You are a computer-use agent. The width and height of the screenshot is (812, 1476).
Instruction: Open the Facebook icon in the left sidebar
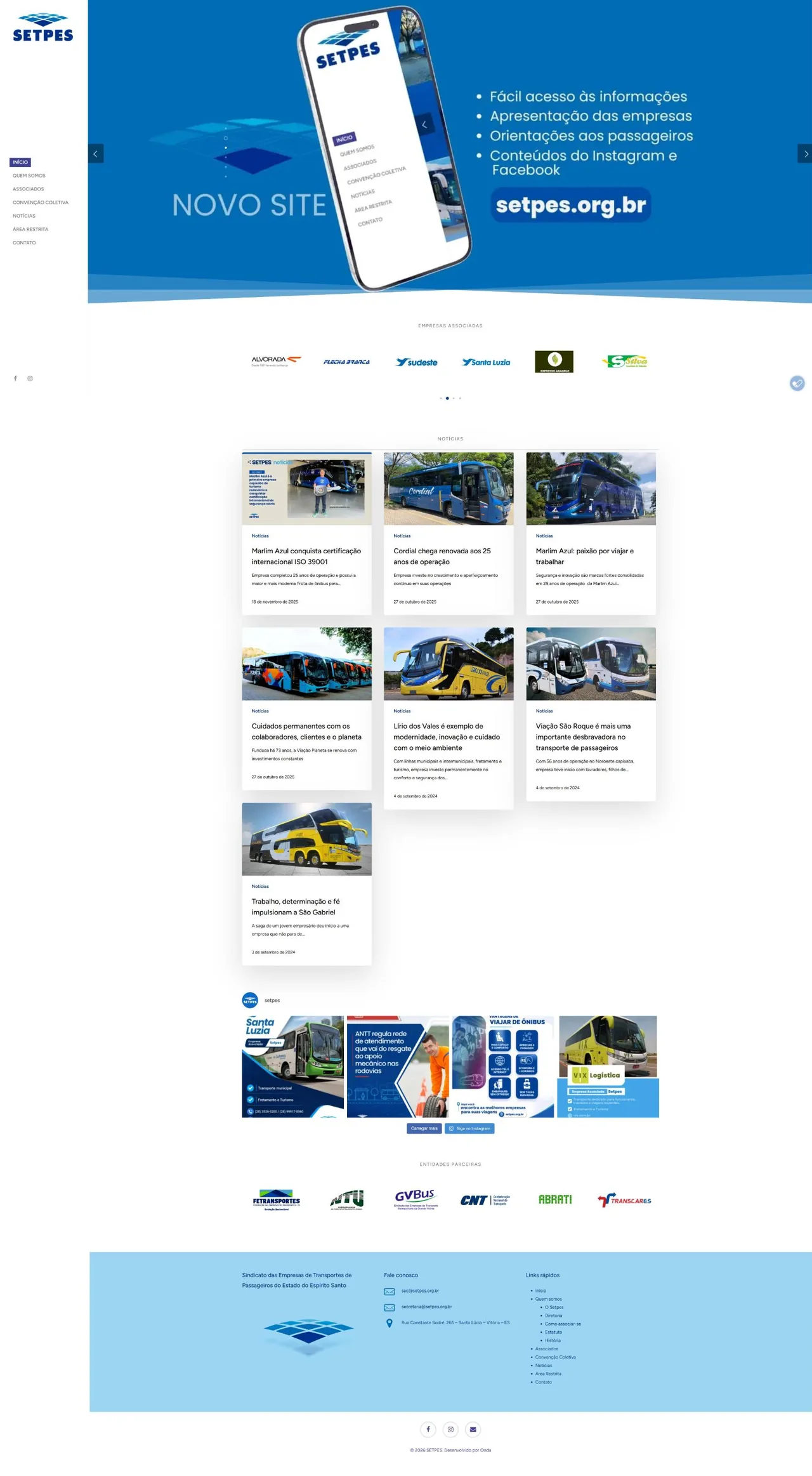(15, 378)
